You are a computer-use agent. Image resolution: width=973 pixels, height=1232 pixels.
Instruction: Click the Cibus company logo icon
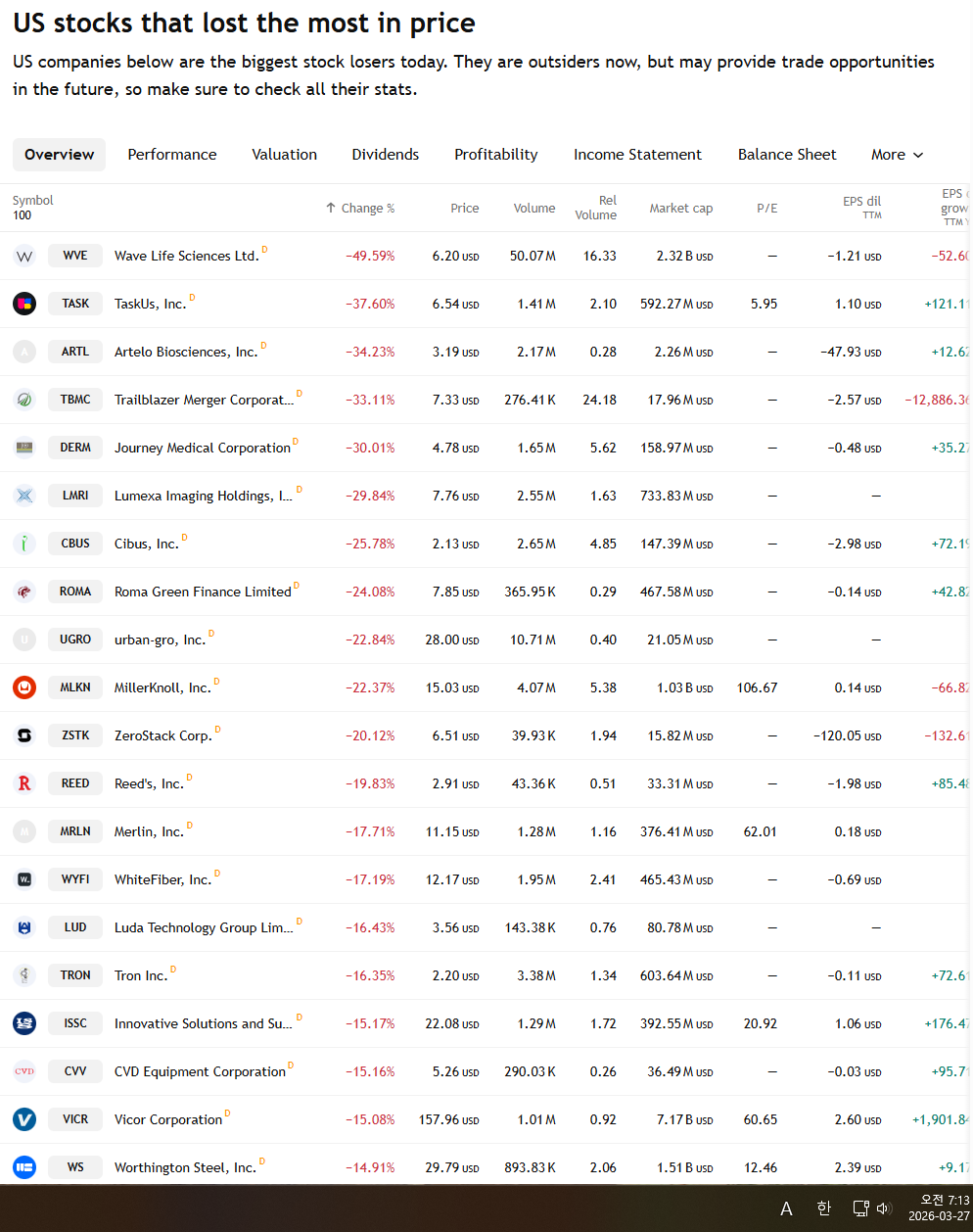(24, 544)
